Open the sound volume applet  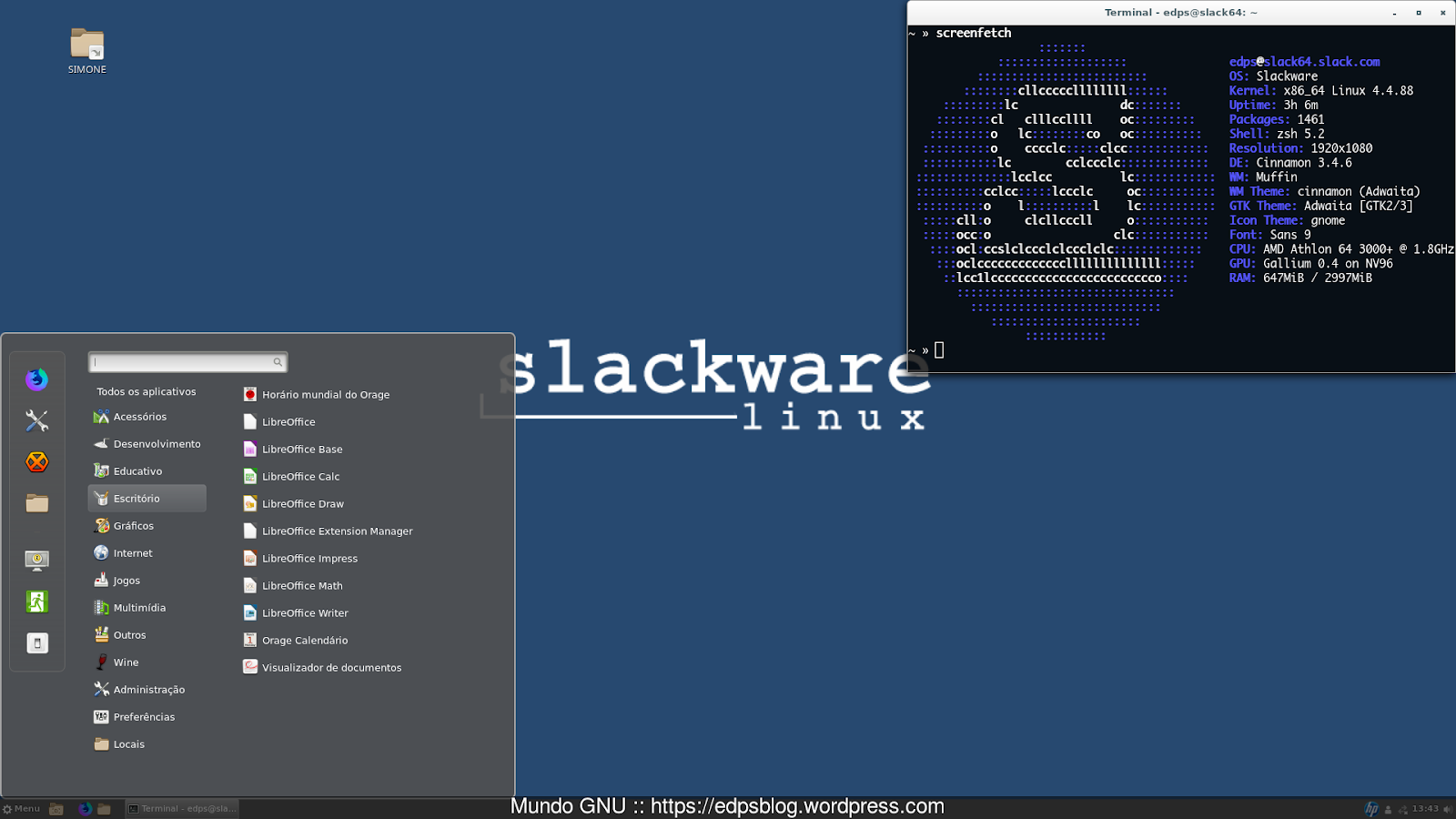pyautogui.click(x=1448, y=809)
